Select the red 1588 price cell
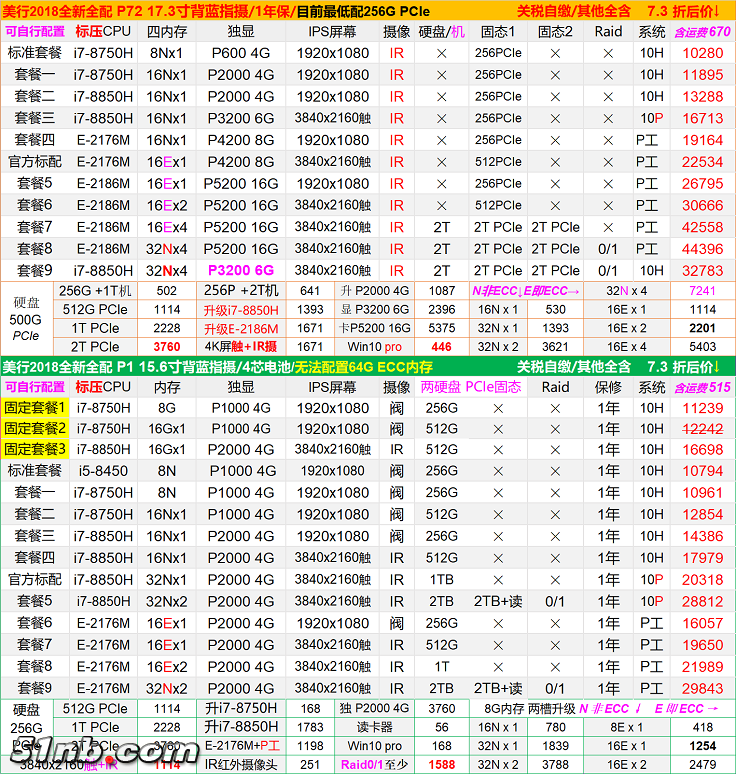 click(x=441, y=765)
